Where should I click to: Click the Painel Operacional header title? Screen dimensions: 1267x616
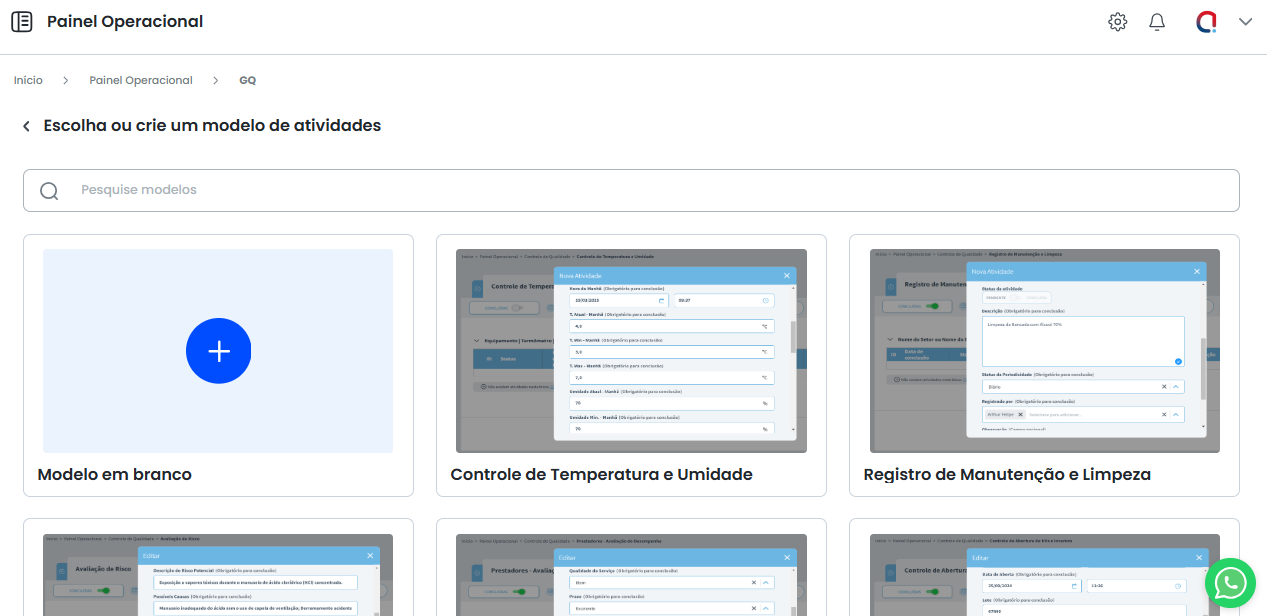pos(125,22)
